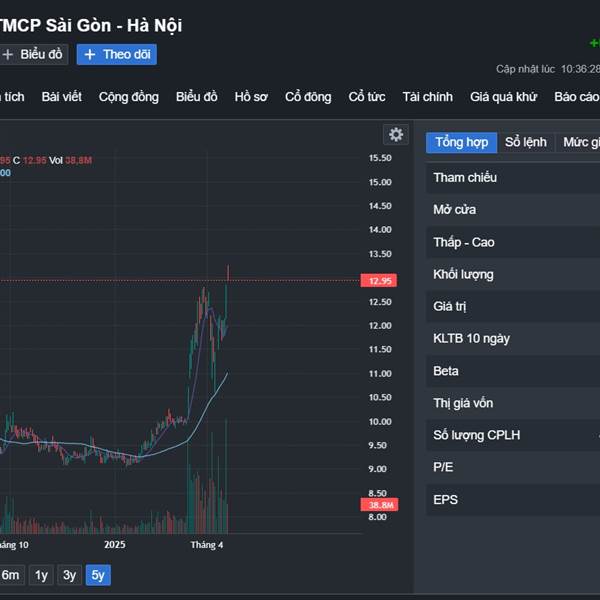
Task: Click the Tham chiếu row
Action: pos(513,178)
